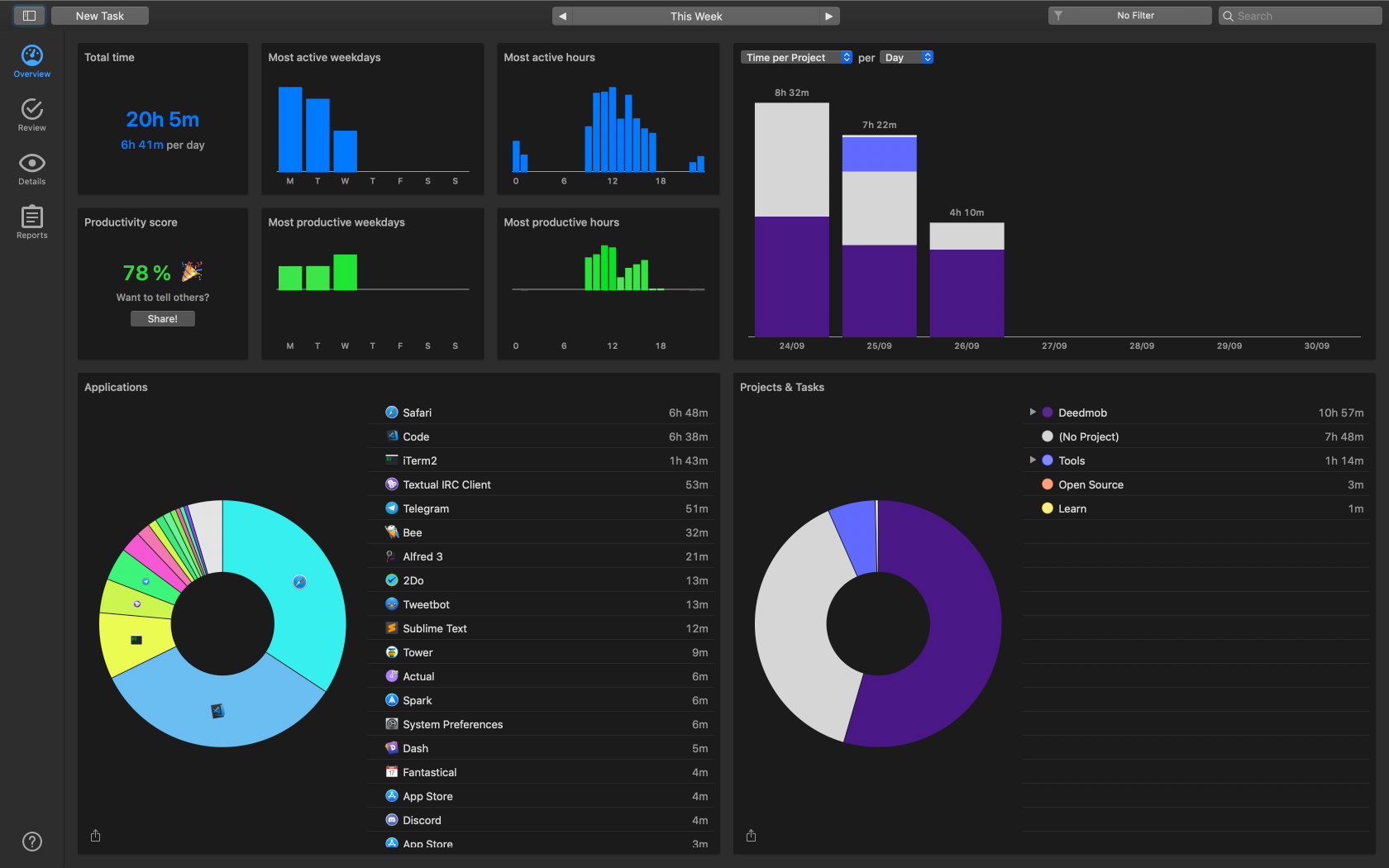Click the Spark app icon

pyautogui.click(x=392, y=700)
